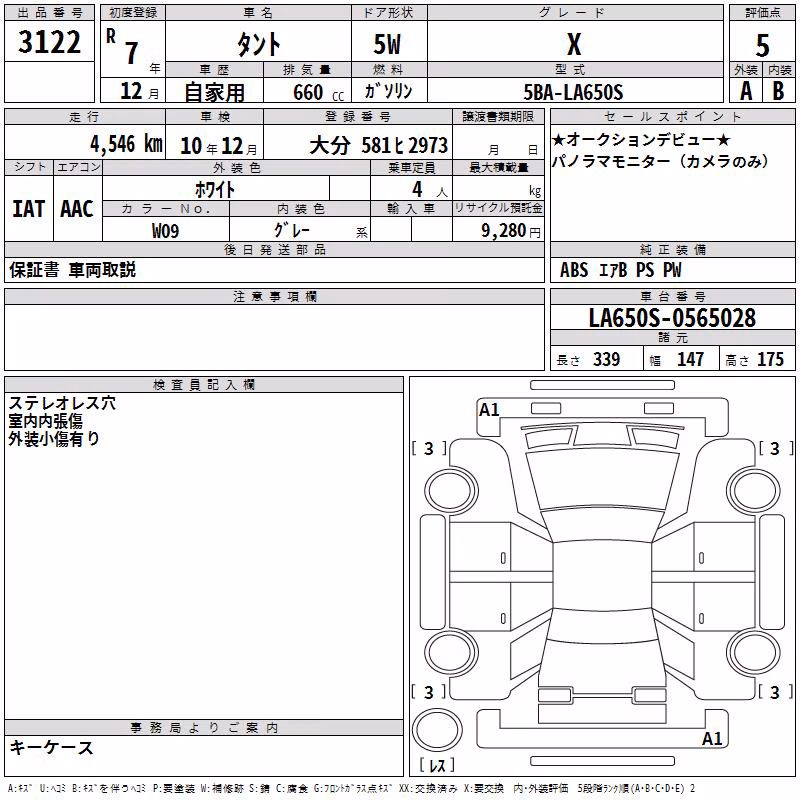This screenshot has width=800, height=800.
Task: Select interior color グレー
Action: pyautogui.click(x=292, y=230)
